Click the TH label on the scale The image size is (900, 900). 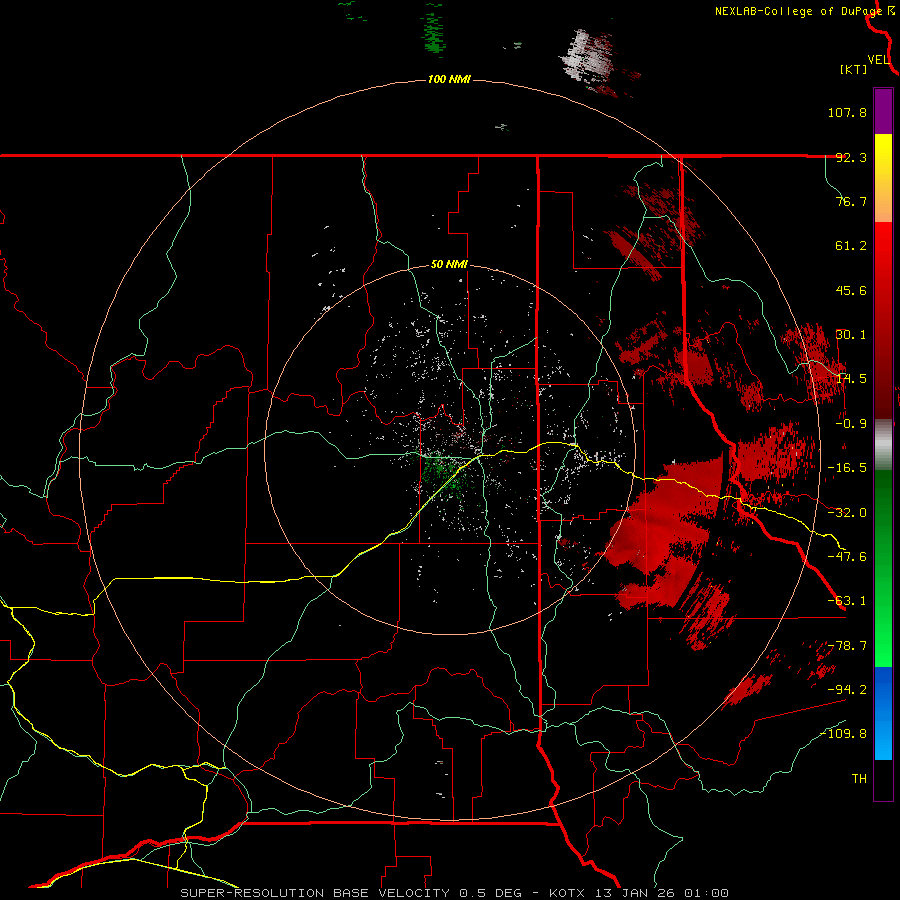(x=859, y=778)
